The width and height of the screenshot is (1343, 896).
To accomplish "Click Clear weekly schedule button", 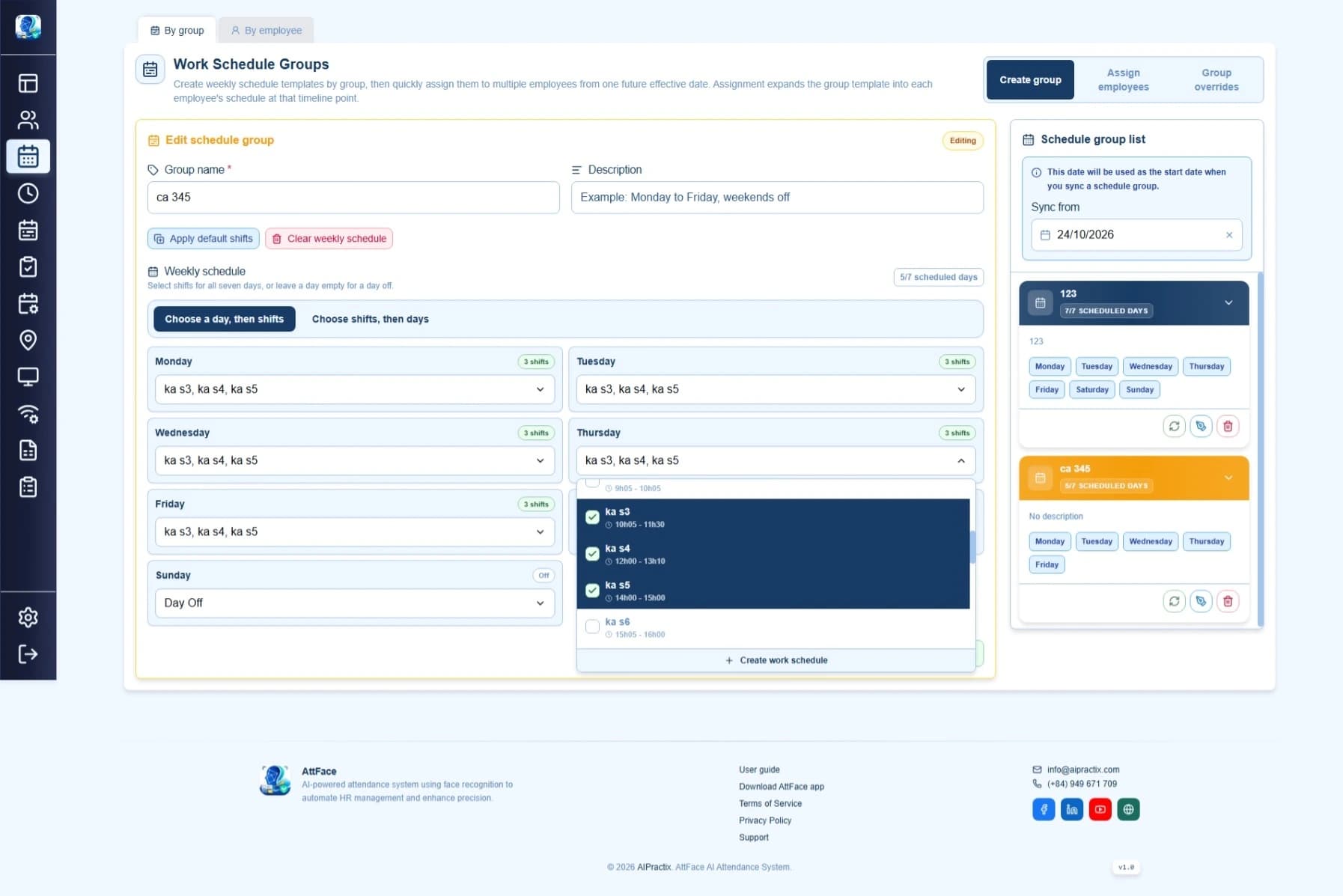I will click(x=329, y=239).
